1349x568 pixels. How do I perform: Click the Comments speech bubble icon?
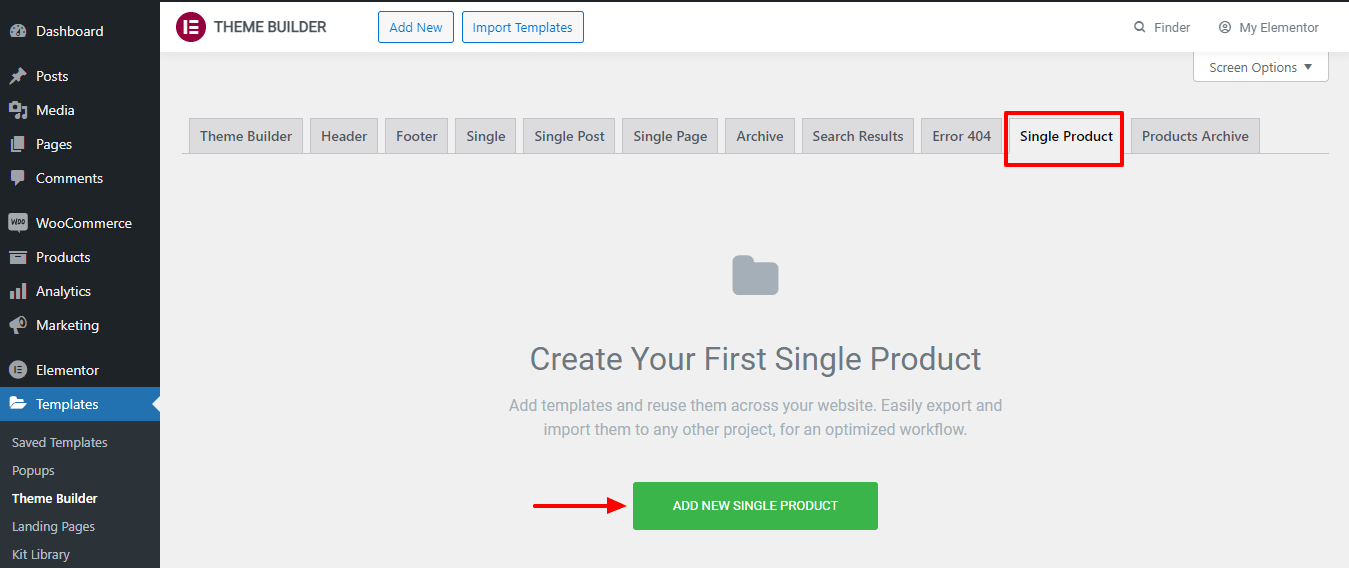coord(18,178)
